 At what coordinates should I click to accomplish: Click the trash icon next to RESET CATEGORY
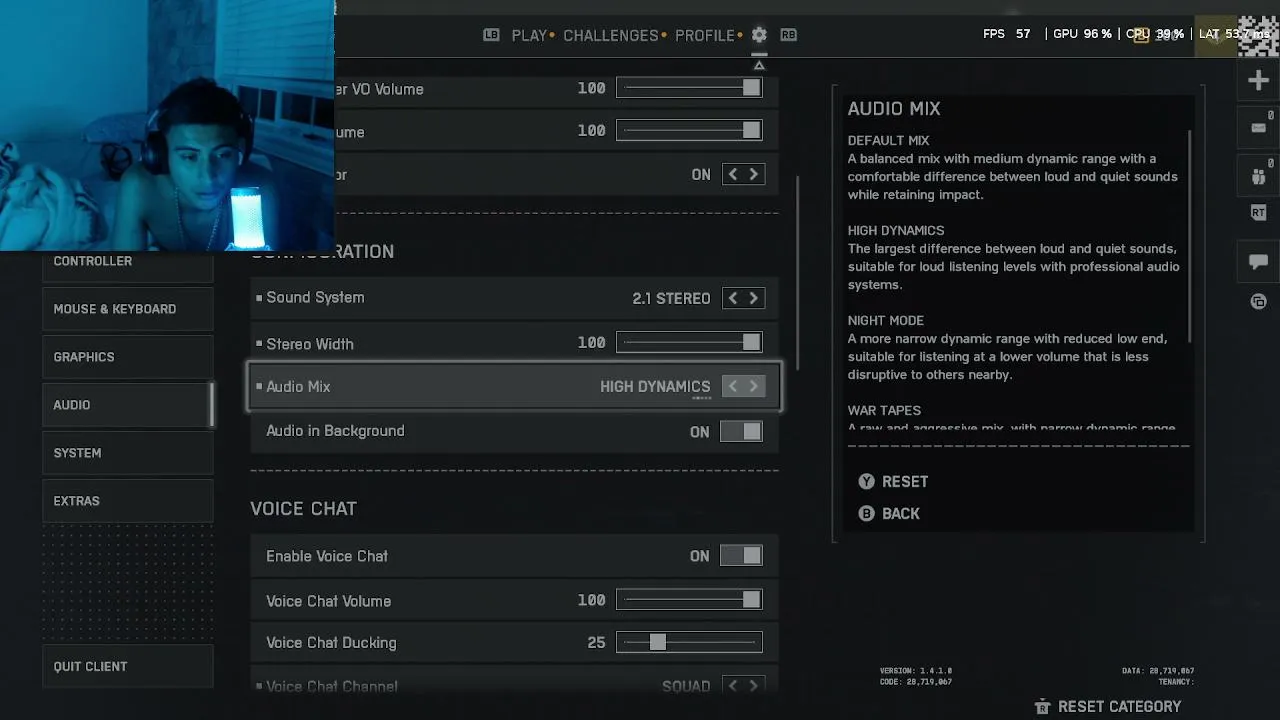click(1042, 707)
